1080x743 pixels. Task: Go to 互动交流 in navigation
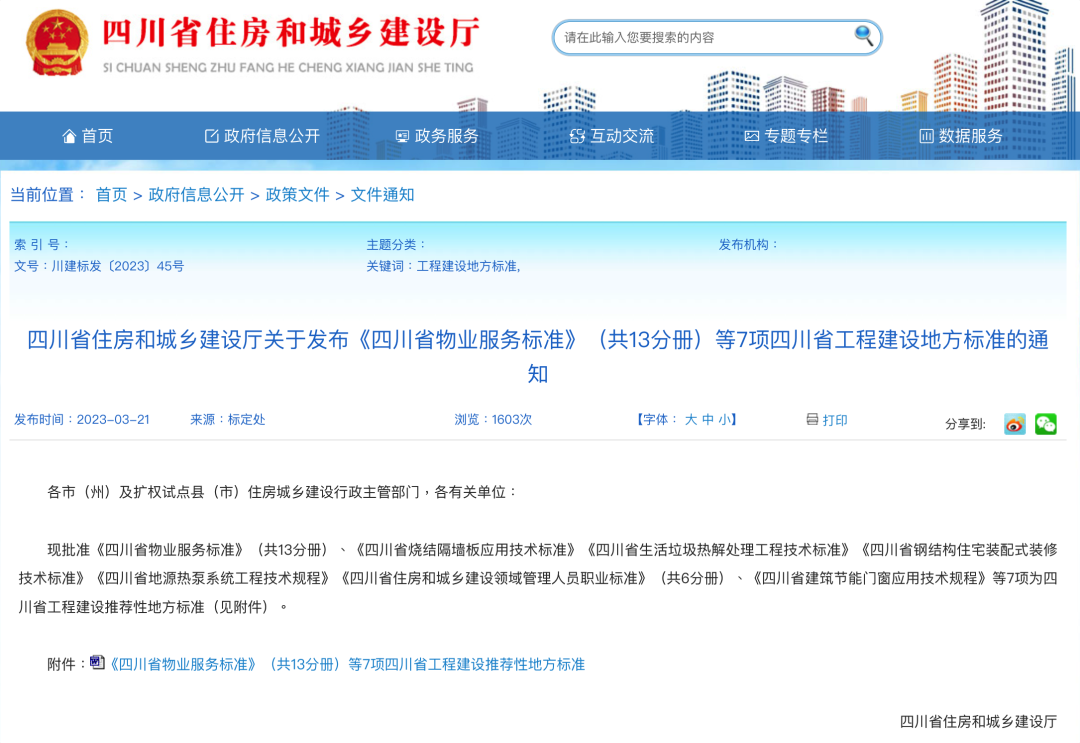[x=612, y=136]
